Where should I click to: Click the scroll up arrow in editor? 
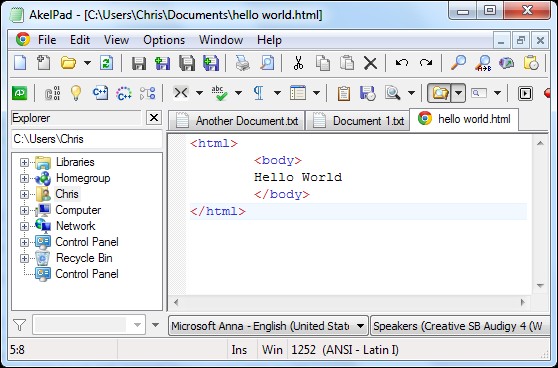540,143
